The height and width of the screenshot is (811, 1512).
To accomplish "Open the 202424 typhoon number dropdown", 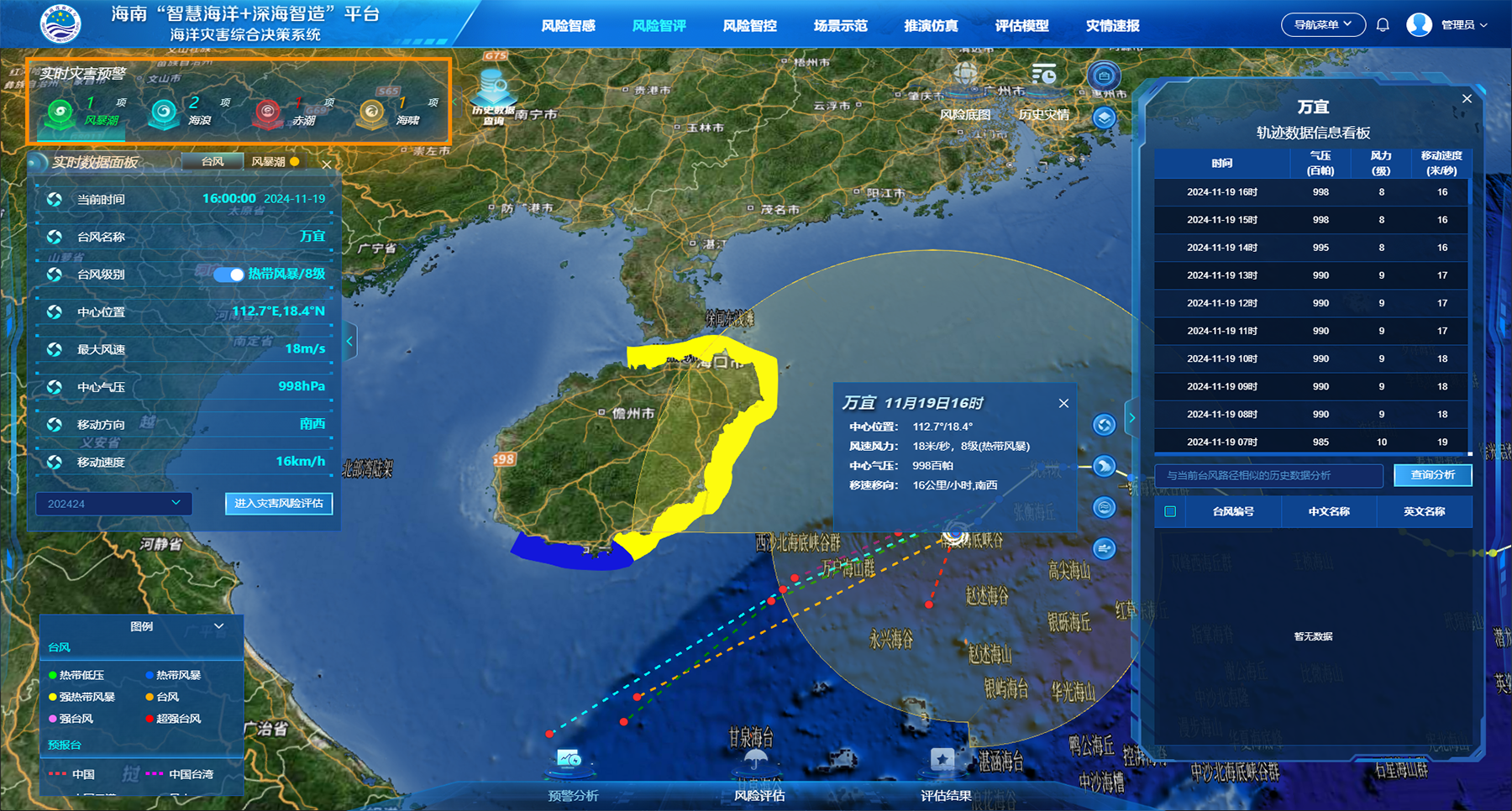I will click(113, 504).
